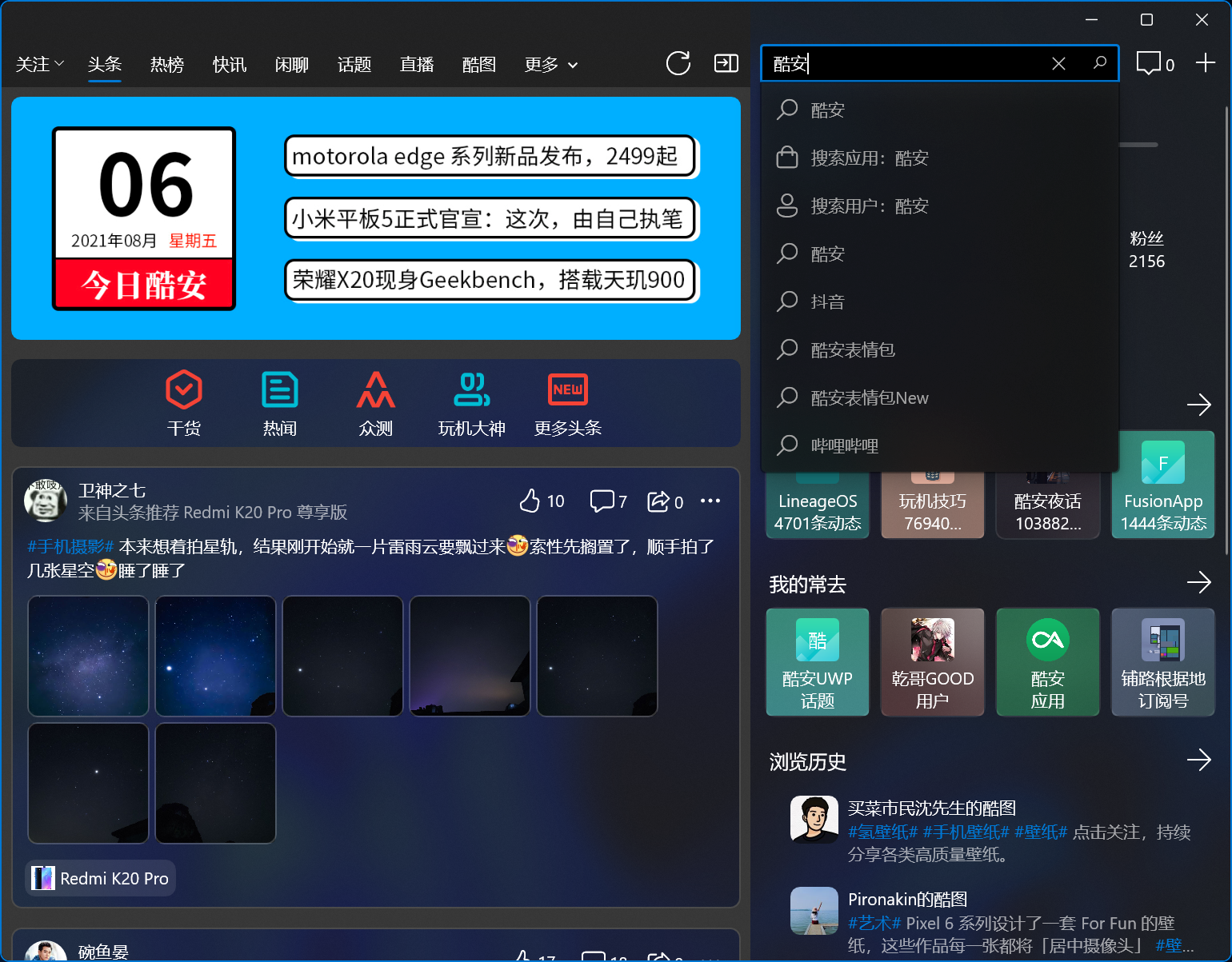Open more options on 卫神之七's post
Screen dimensions: 1232x962
pos(710,501)
